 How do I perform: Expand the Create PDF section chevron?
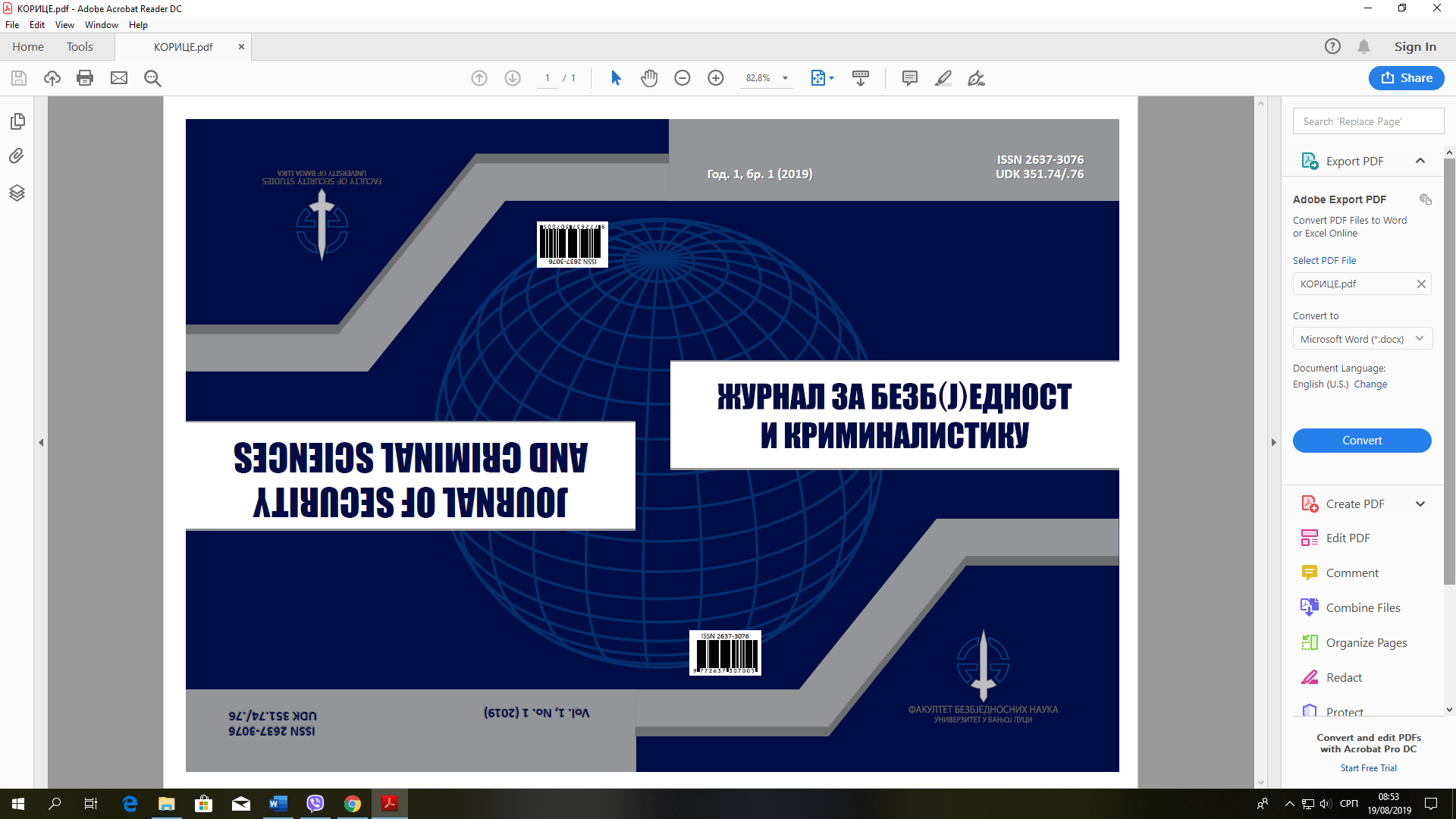1420,504
